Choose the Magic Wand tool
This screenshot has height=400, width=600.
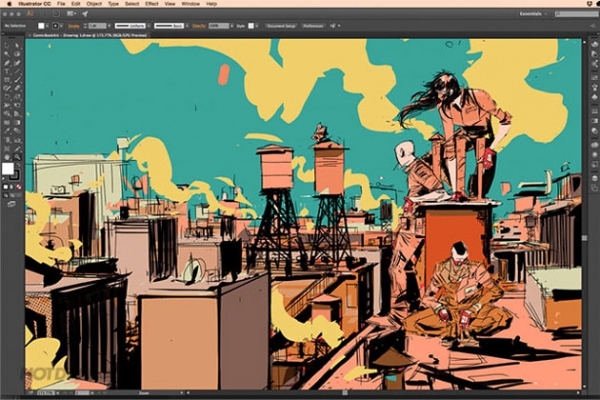7,54
